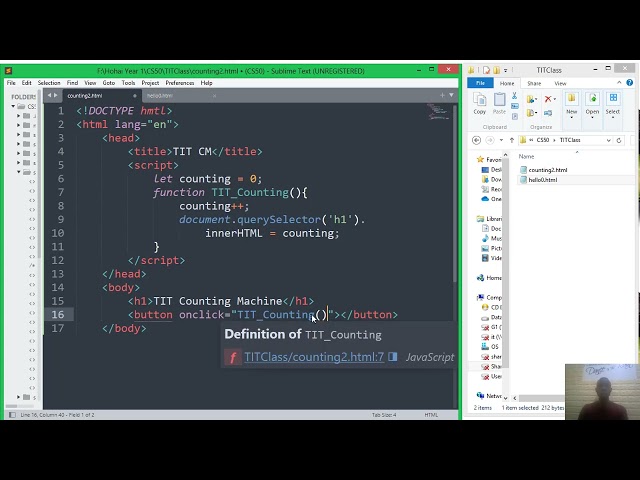Collapse the open subfolder in Sublime sidebar
Image resolution: width=640 pixels, height=480 pixels.
tap(19, 172)
